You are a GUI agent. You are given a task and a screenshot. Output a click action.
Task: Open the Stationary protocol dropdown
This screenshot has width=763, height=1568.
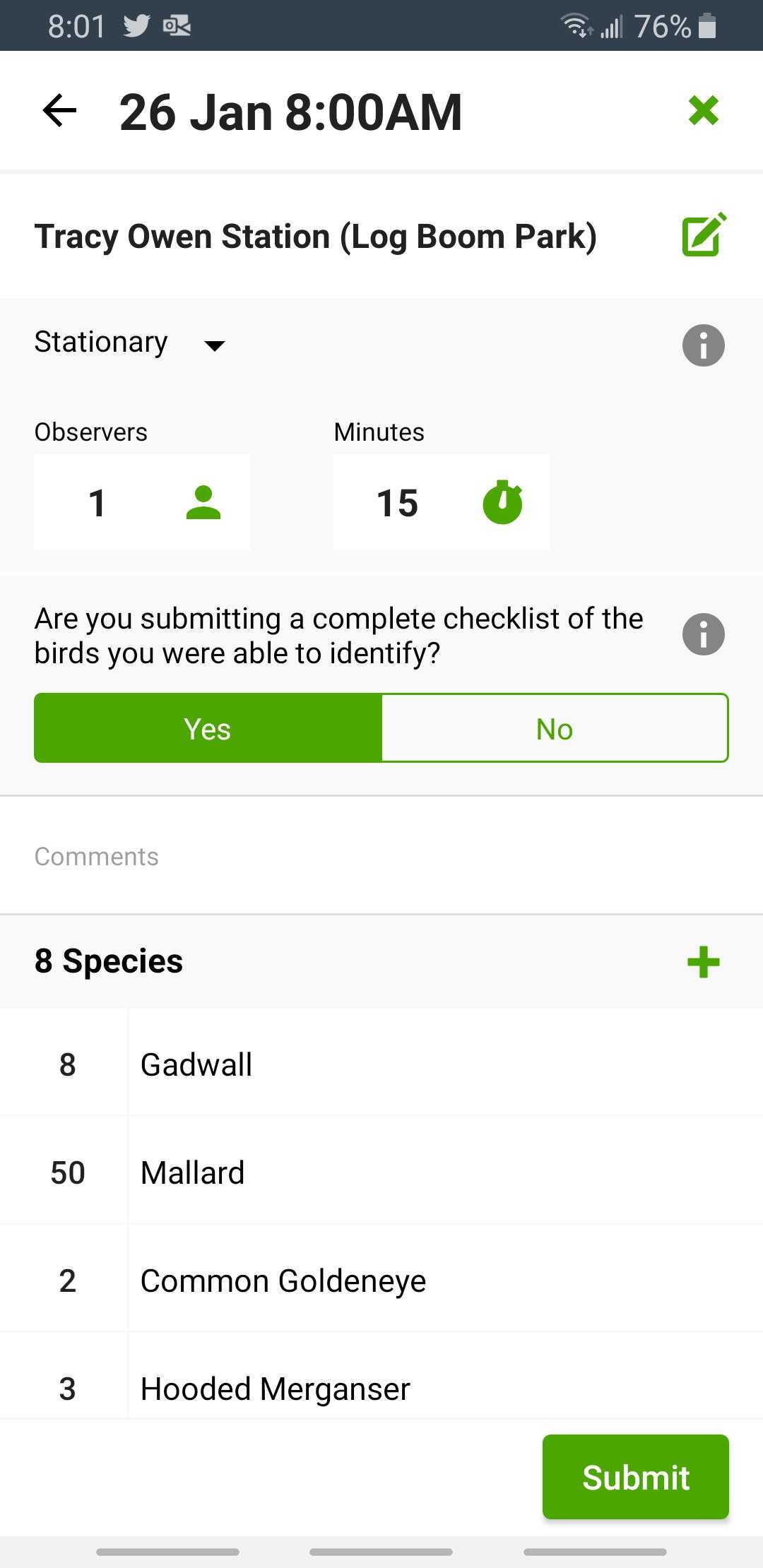[x=130, y=343]
